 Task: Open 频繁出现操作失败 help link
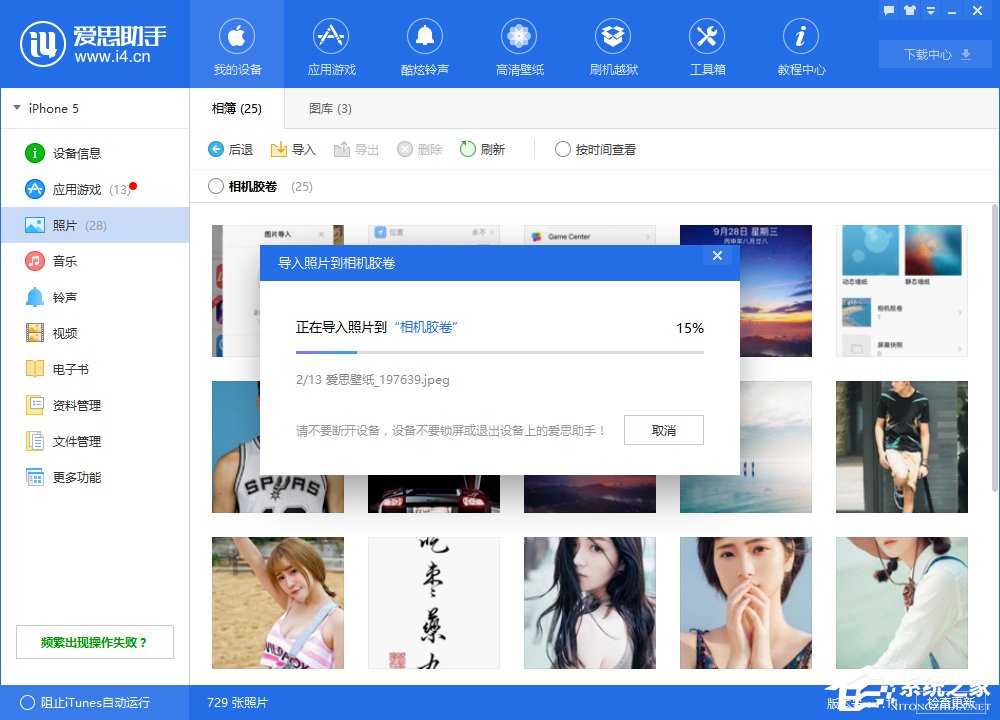(x=94, y=641)
